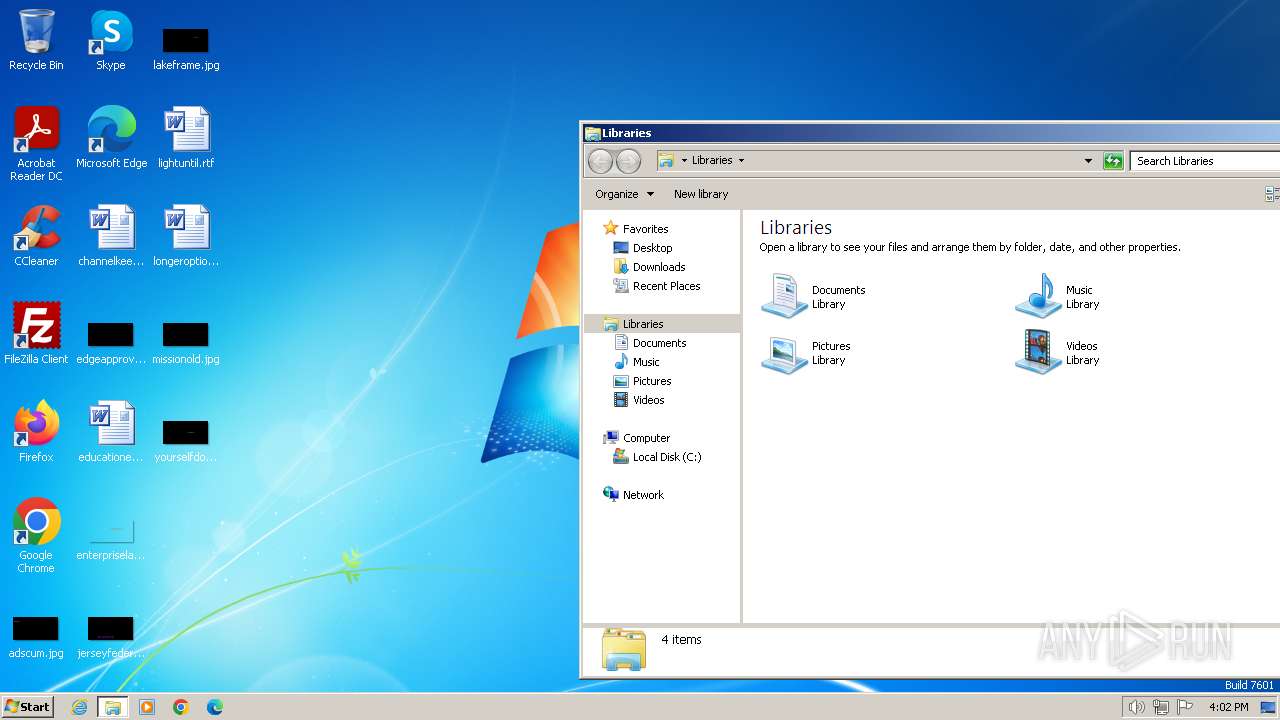Launch Skype from the desktop
This screenshot has height=720, width=1280.
[110, 40]
